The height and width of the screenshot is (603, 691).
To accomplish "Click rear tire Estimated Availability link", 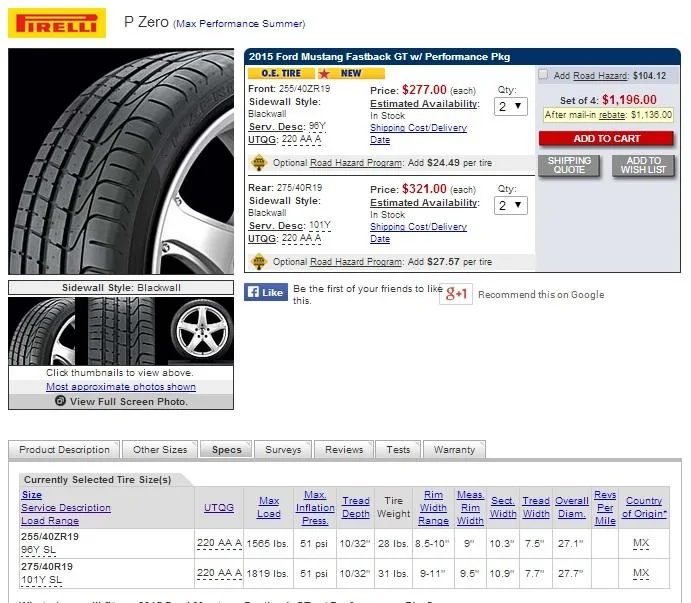I will click(424, 203).
